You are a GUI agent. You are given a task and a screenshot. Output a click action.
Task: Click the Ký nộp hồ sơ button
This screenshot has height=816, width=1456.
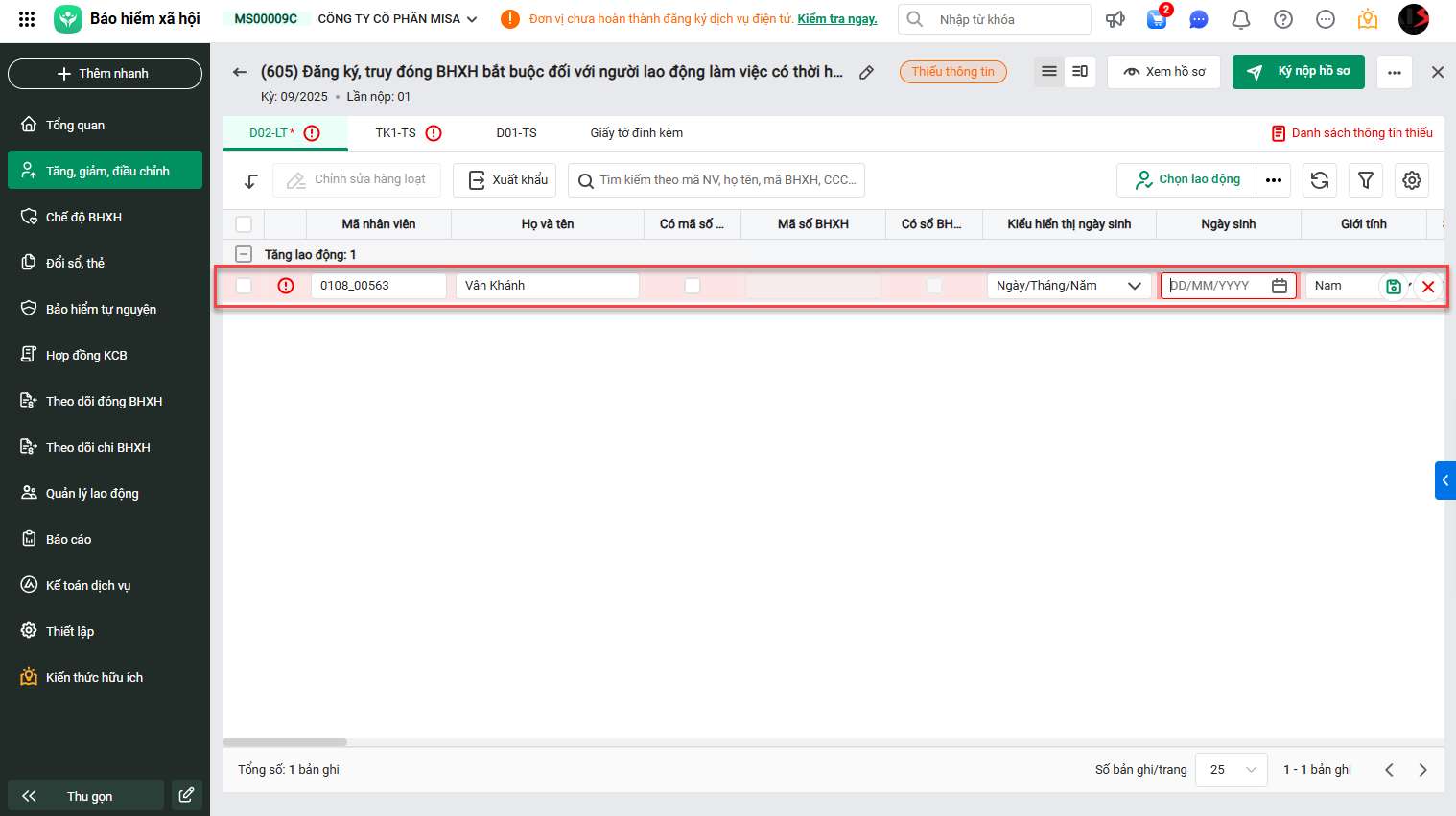pyautogui.click(x=1299, y=71)
